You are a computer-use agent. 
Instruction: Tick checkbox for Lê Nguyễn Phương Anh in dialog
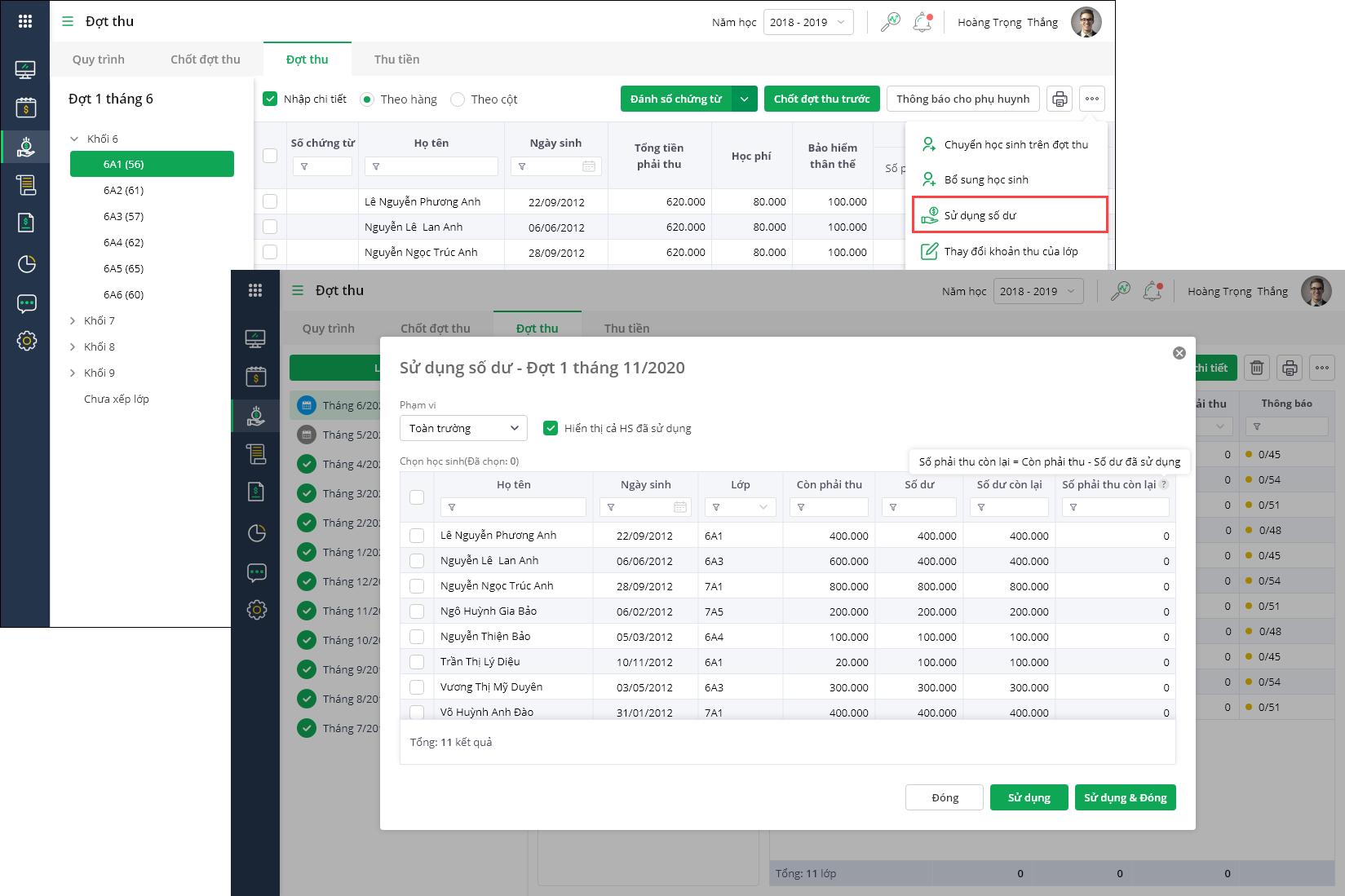click(417, 536)
